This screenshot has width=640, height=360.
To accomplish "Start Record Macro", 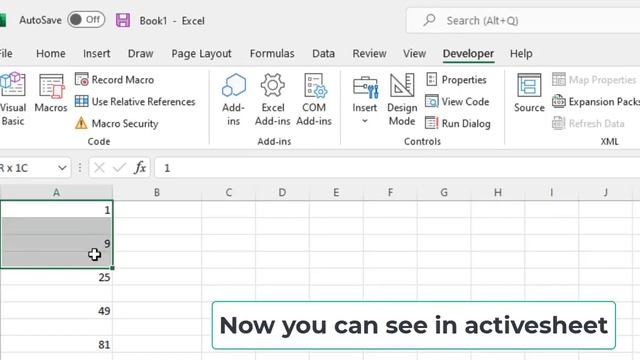I will click(x=115, y=80).
